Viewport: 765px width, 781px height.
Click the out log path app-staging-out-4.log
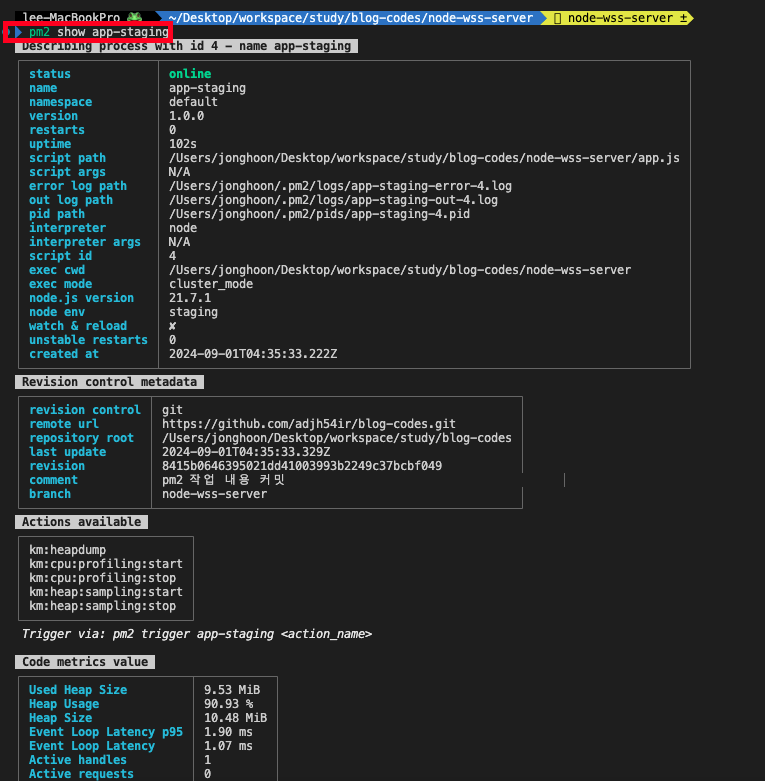click(333, 200)
